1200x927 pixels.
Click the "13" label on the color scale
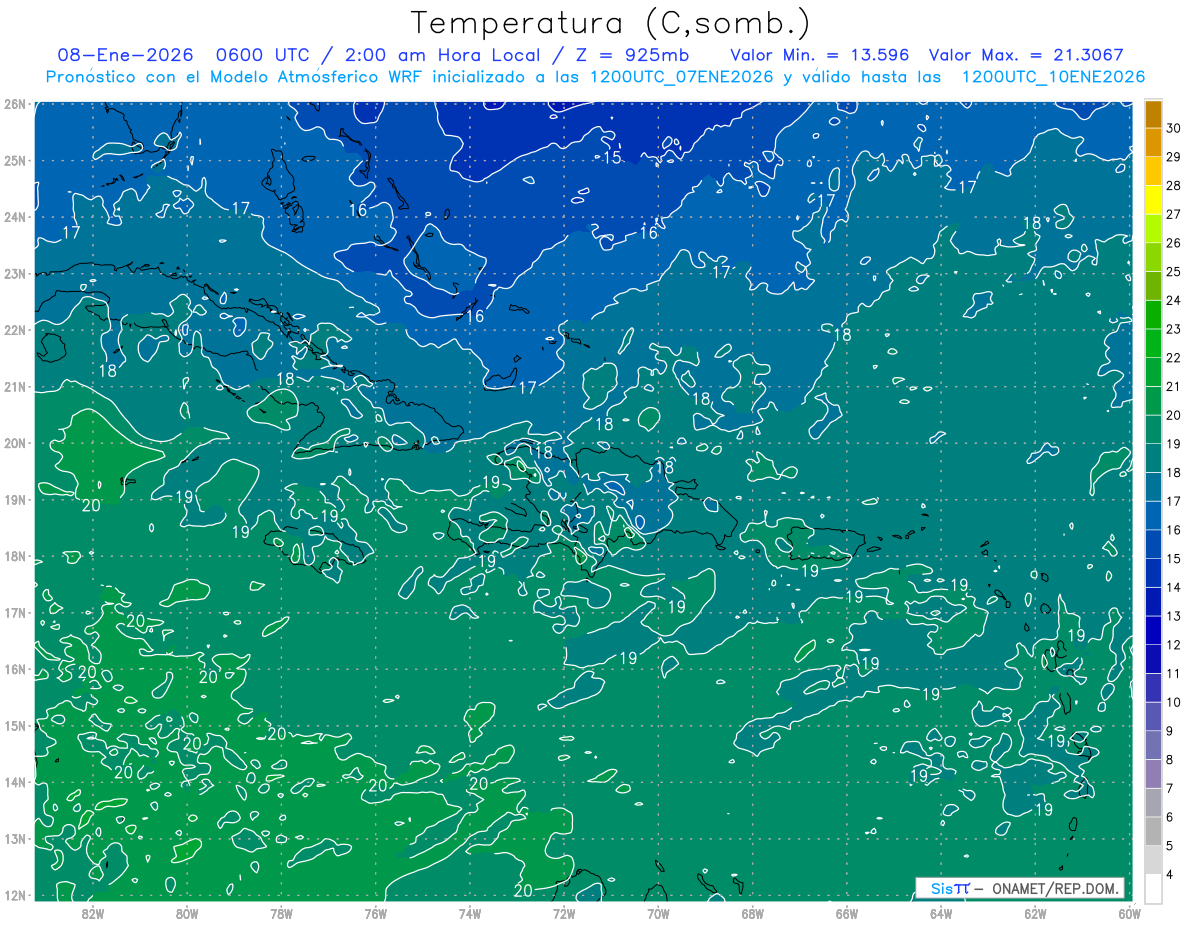click(x=1174, y=616)
